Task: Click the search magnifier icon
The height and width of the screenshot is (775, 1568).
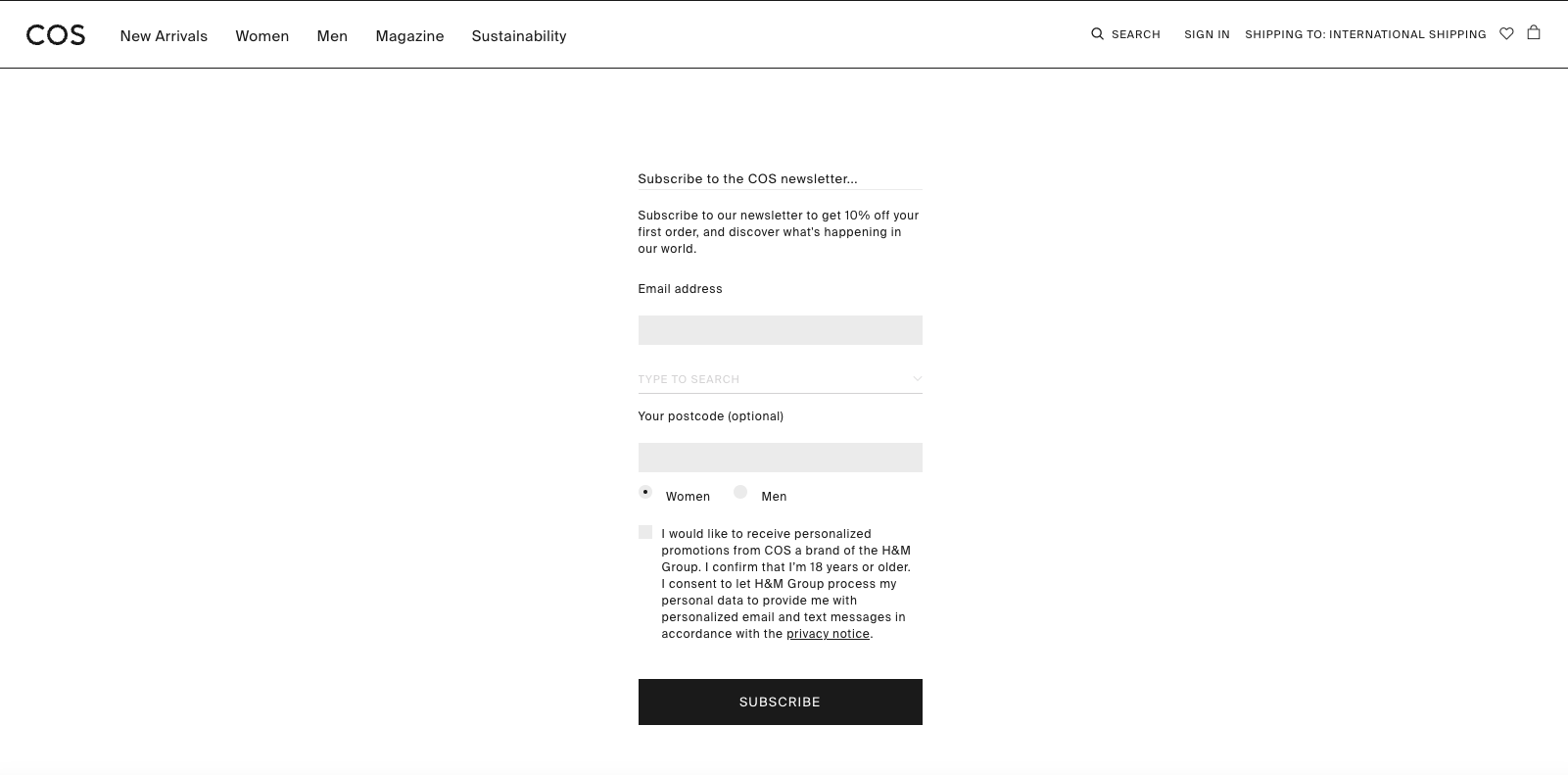Action: (x=1097, y=33)
